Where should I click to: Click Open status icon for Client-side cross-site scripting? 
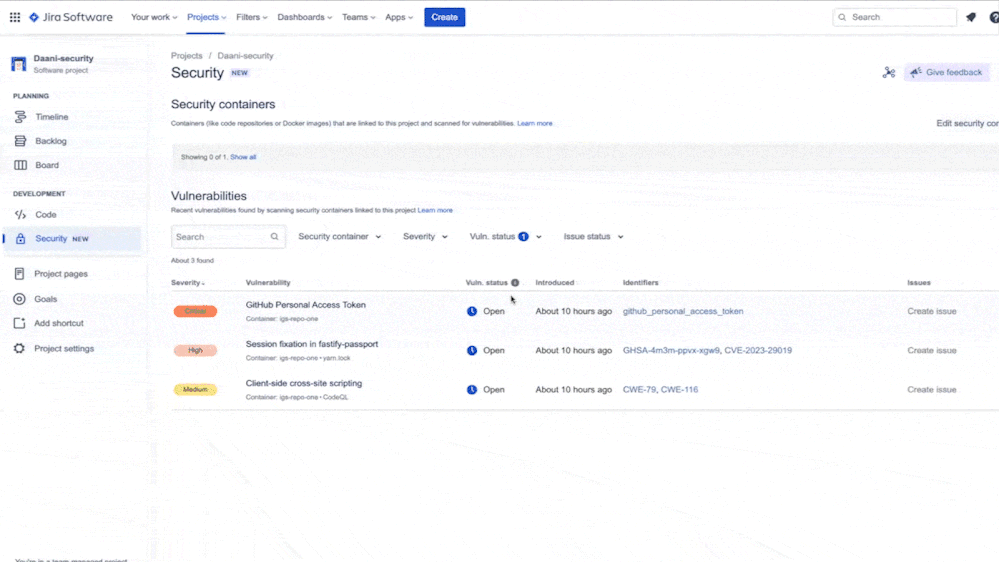[471, 389]
